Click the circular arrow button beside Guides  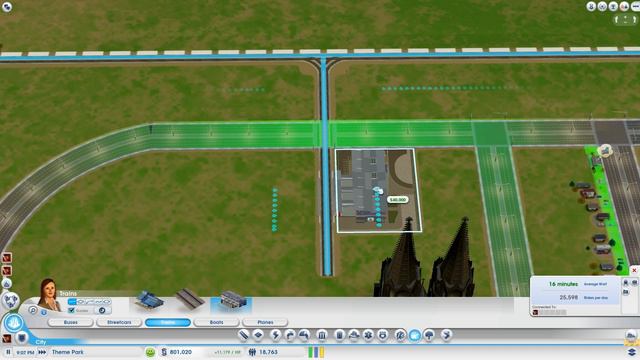point(102,311)
